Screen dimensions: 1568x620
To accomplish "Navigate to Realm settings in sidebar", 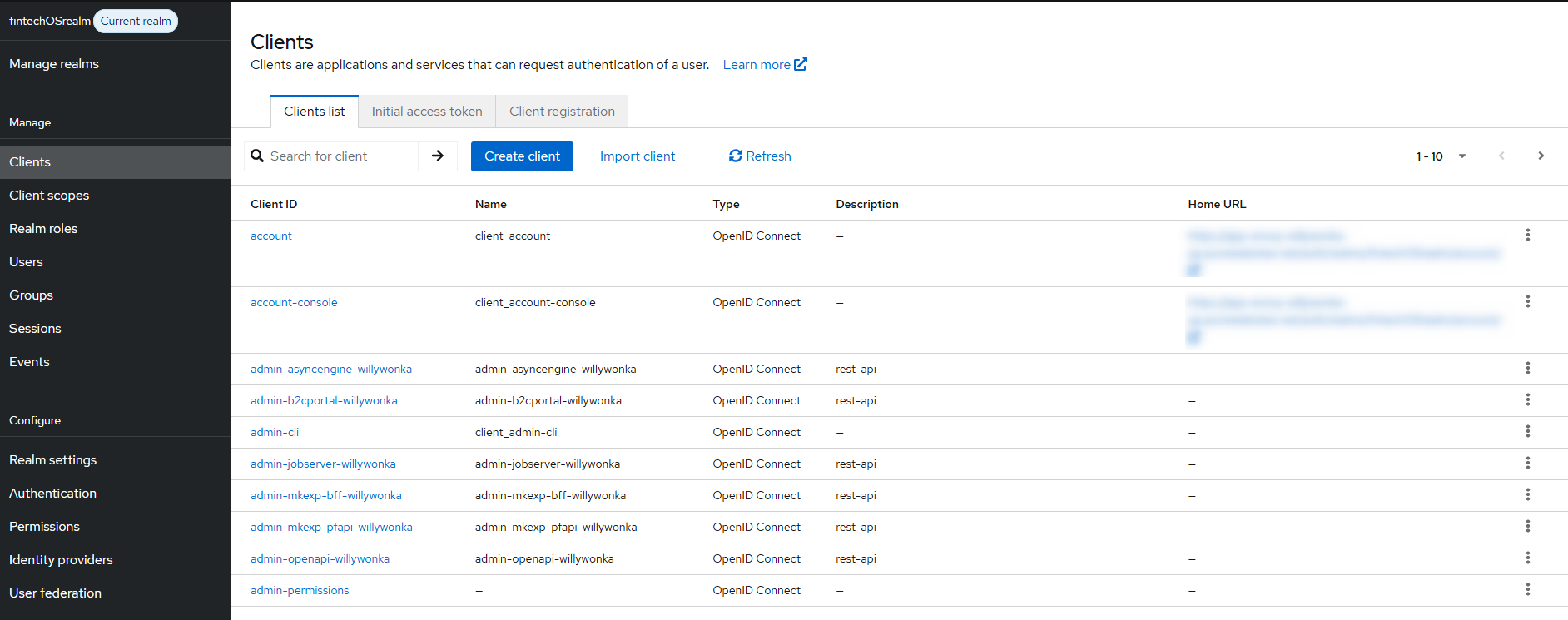I will [53, 460].
